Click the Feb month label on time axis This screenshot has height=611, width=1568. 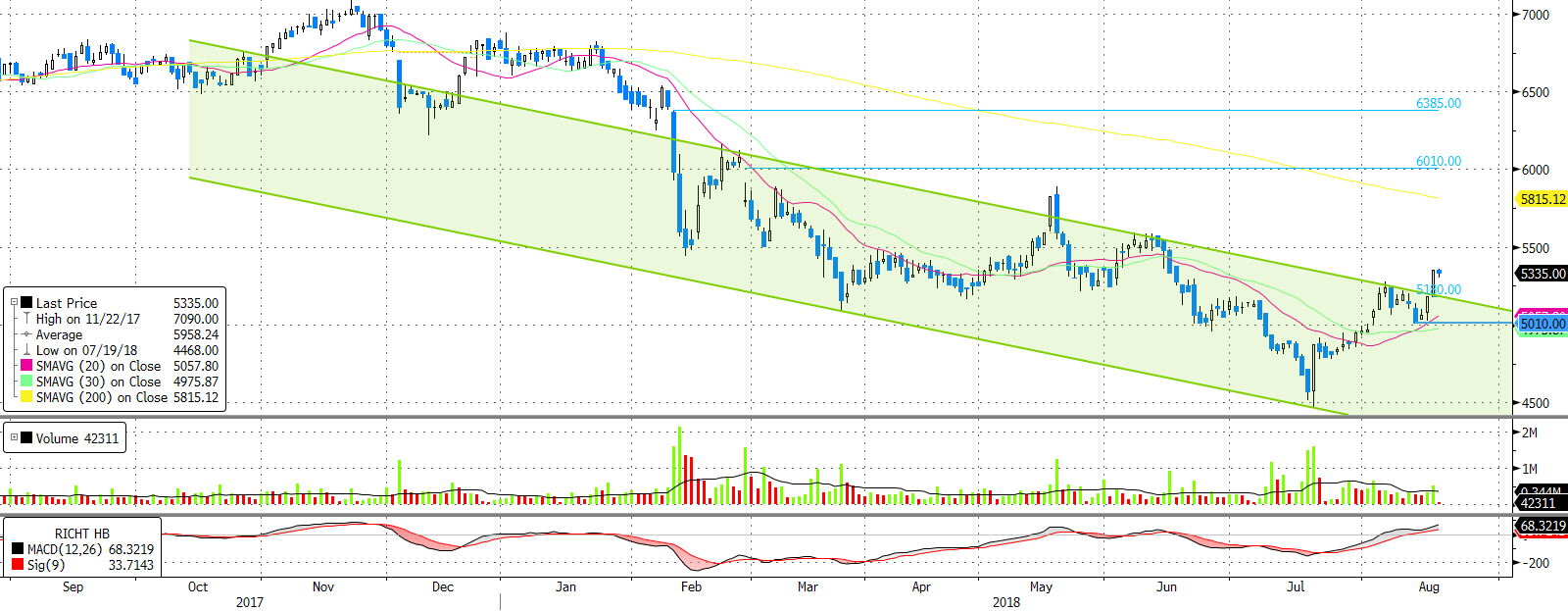tap(691, 586)
